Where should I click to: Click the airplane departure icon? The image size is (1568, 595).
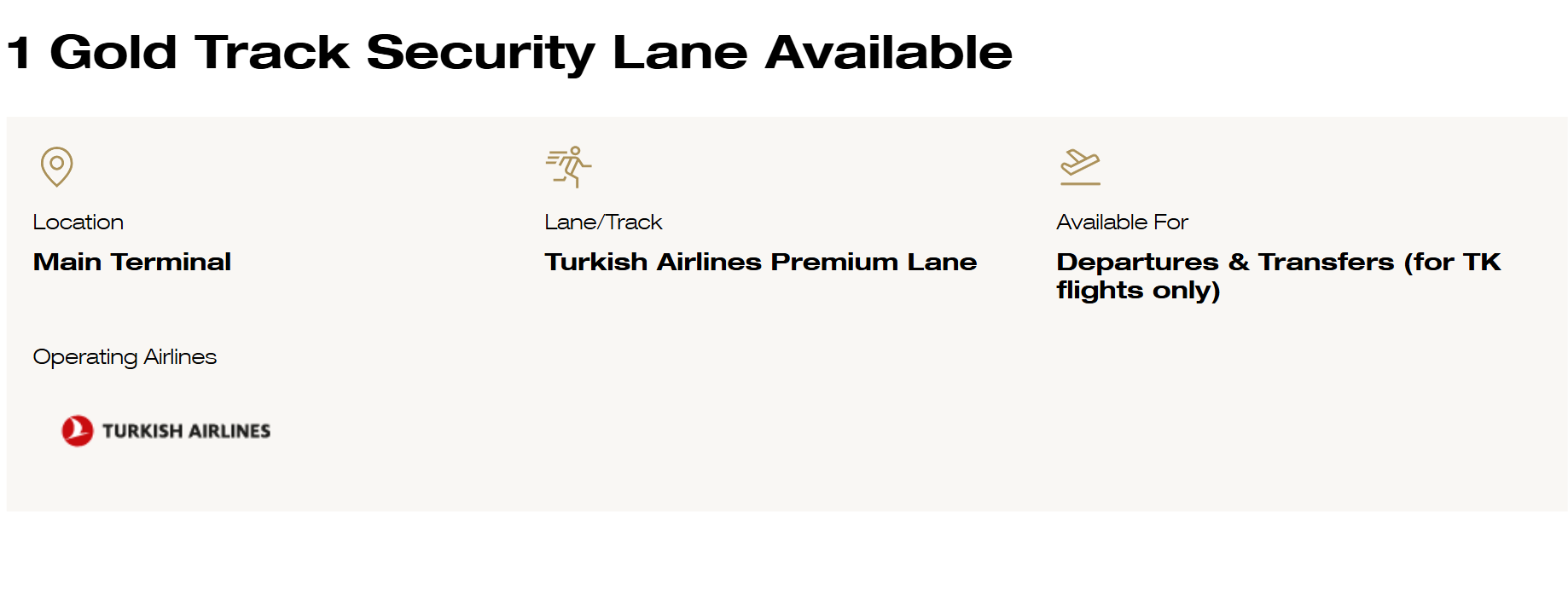[1079, 166]
